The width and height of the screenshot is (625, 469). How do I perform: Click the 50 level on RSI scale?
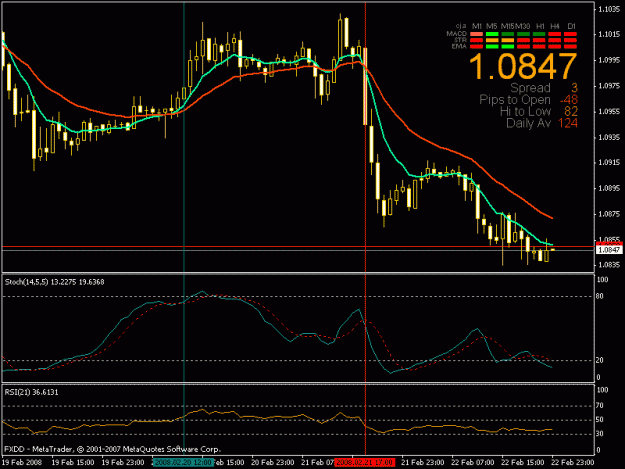(x=600, y=420)
